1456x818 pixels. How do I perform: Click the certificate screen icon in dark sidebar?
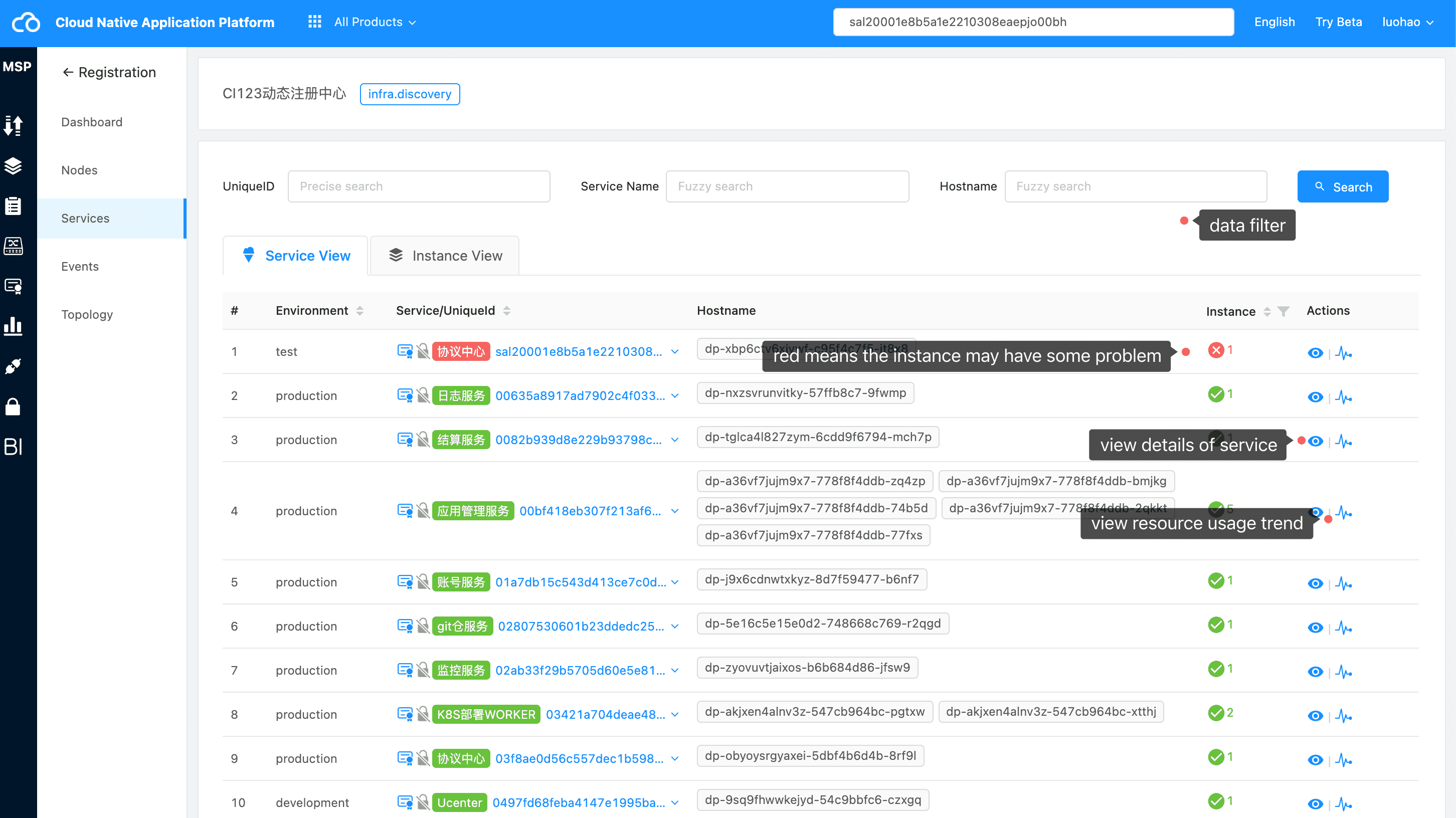(13, 286)
